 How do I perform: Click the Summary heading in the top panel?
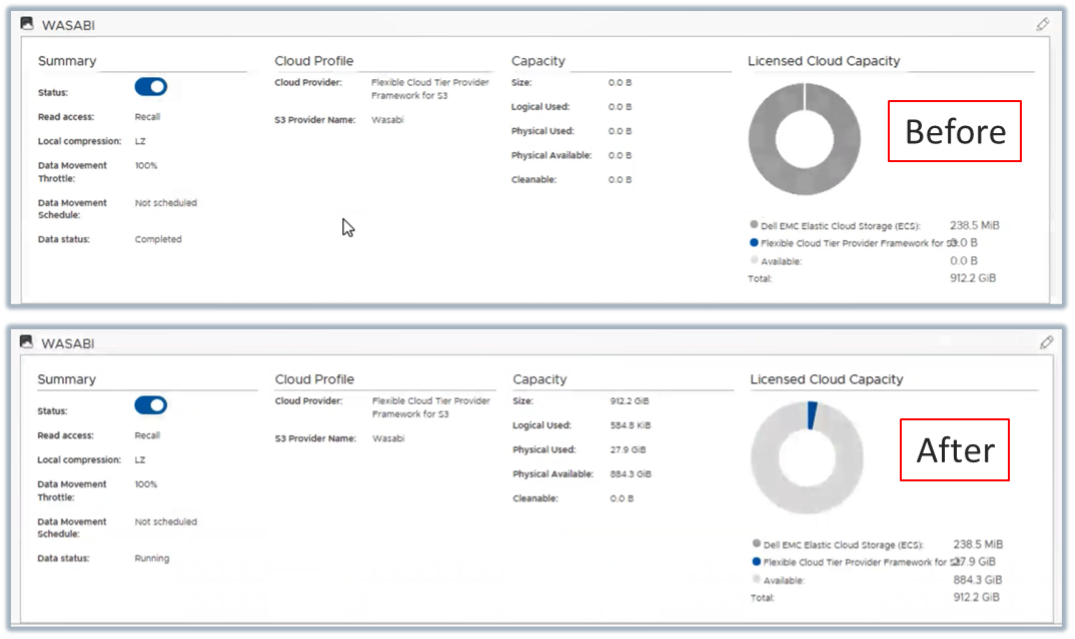[67, 61]
